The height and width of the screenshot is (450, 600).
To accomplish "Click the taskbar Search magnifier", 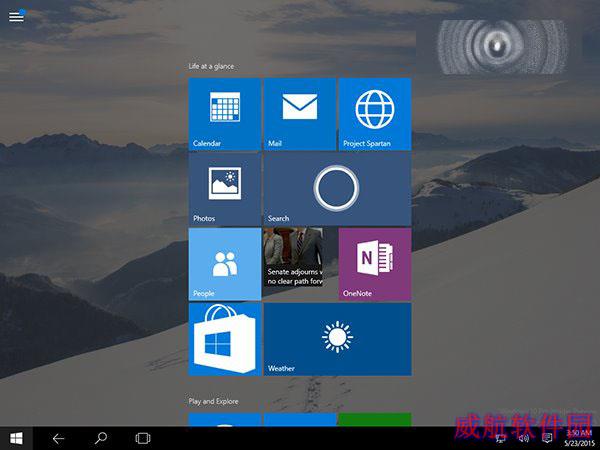I will tap(100, 438).
